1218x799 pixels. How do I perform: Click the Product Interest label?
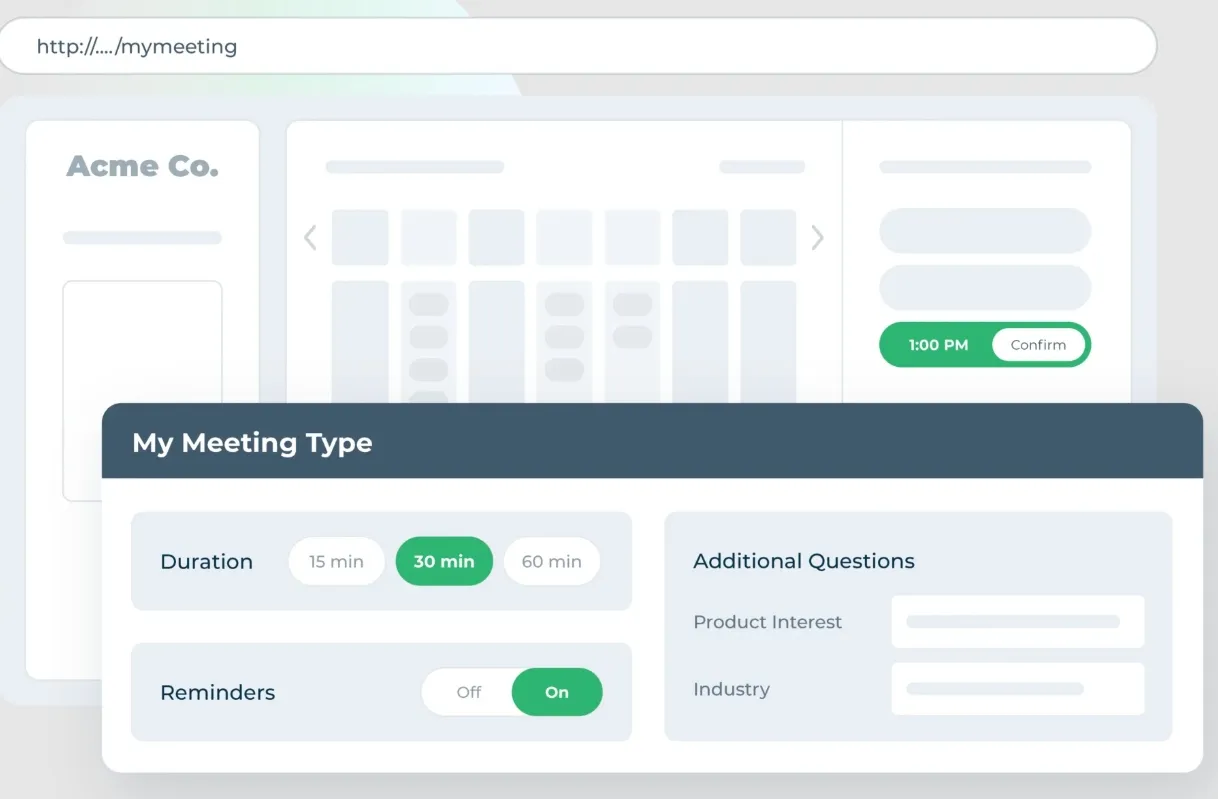[x=767, y=622]
